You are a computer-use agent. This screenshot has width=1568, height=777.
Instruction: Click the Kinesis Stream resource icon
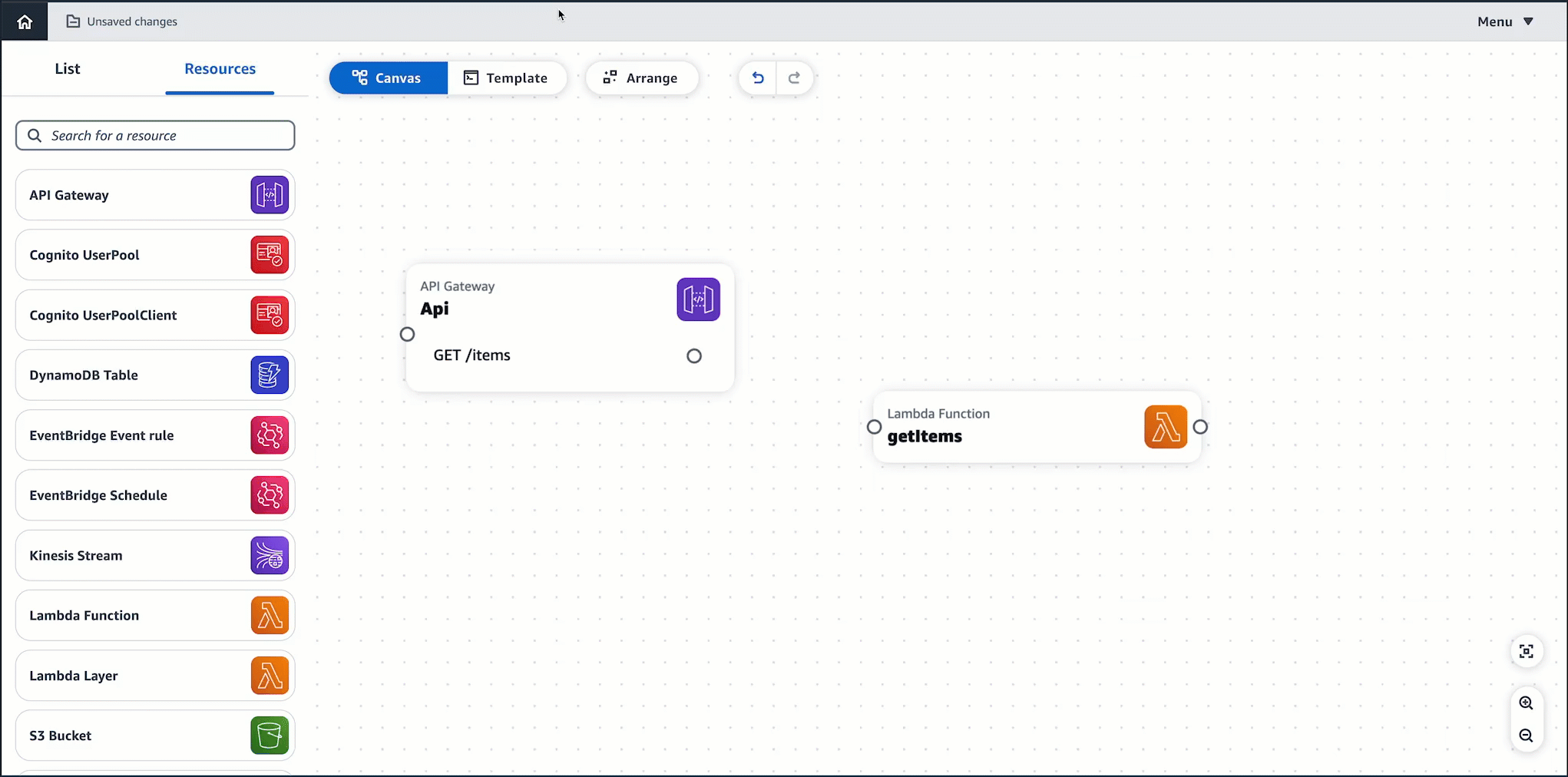click(270, 555)
